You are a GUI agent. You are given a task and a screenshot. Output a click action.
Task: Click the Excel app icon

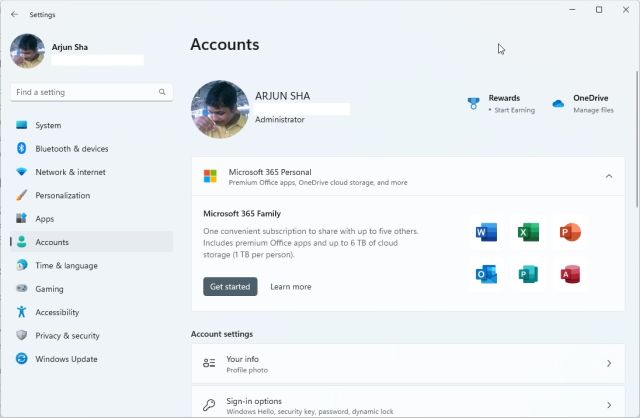click(x=529, y=232)
